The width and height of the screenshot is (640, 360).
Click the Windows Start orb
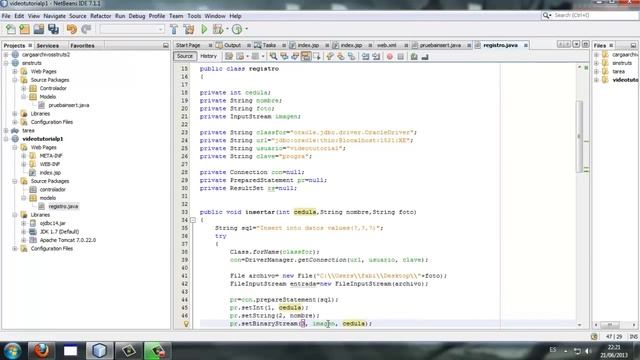pos(12,351)
